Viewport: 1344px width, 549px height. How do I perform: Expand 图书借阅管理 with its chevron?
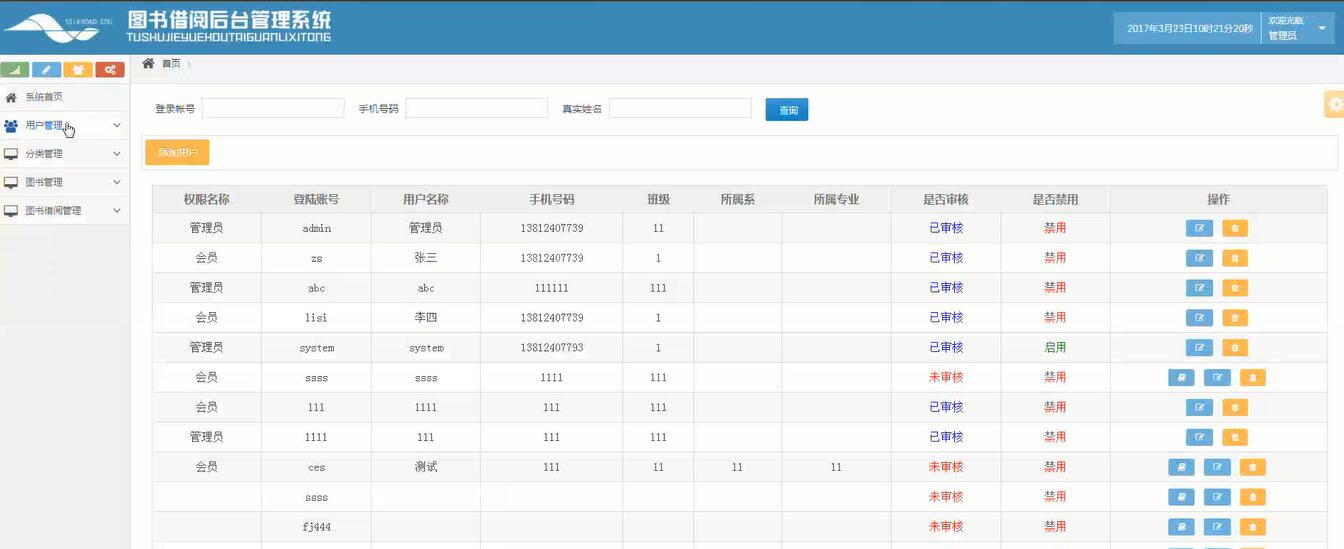117,211
